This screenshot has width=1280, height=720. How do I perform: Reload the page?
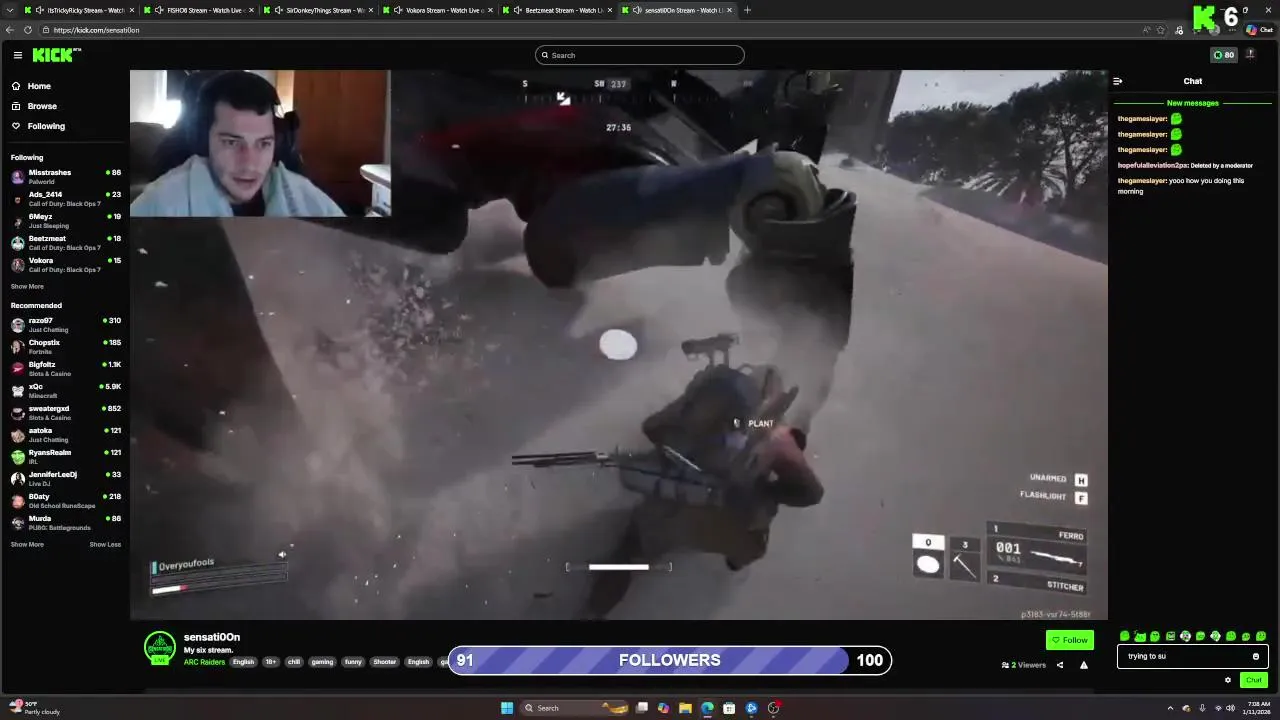[29, 30]
